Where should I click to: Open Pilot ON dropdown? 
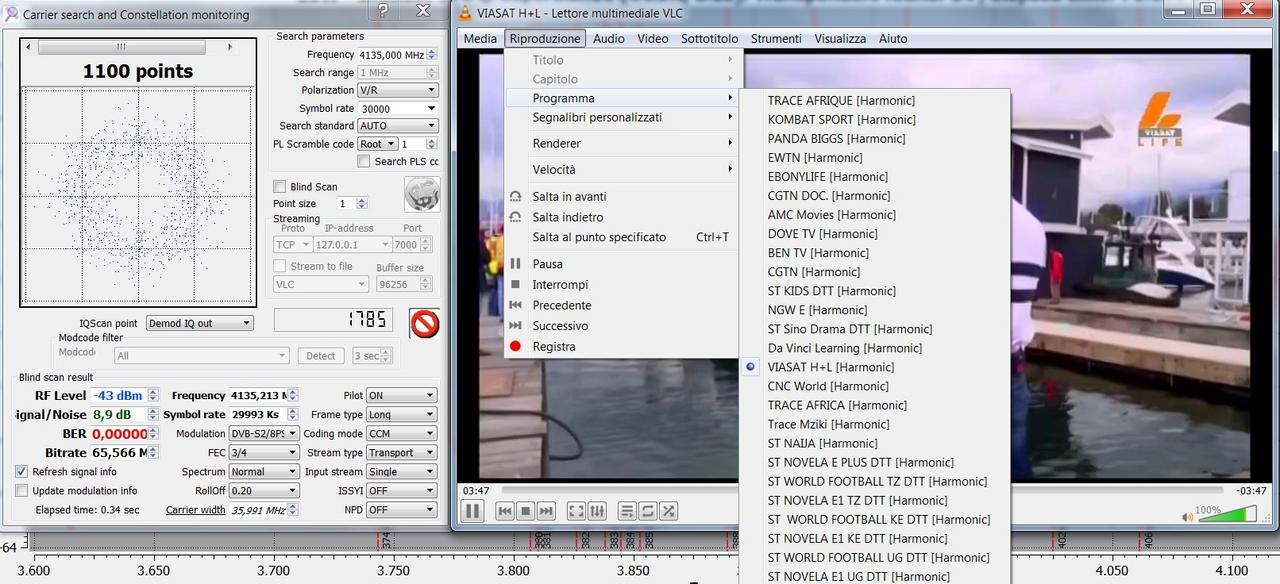click(x=401, y=396)
